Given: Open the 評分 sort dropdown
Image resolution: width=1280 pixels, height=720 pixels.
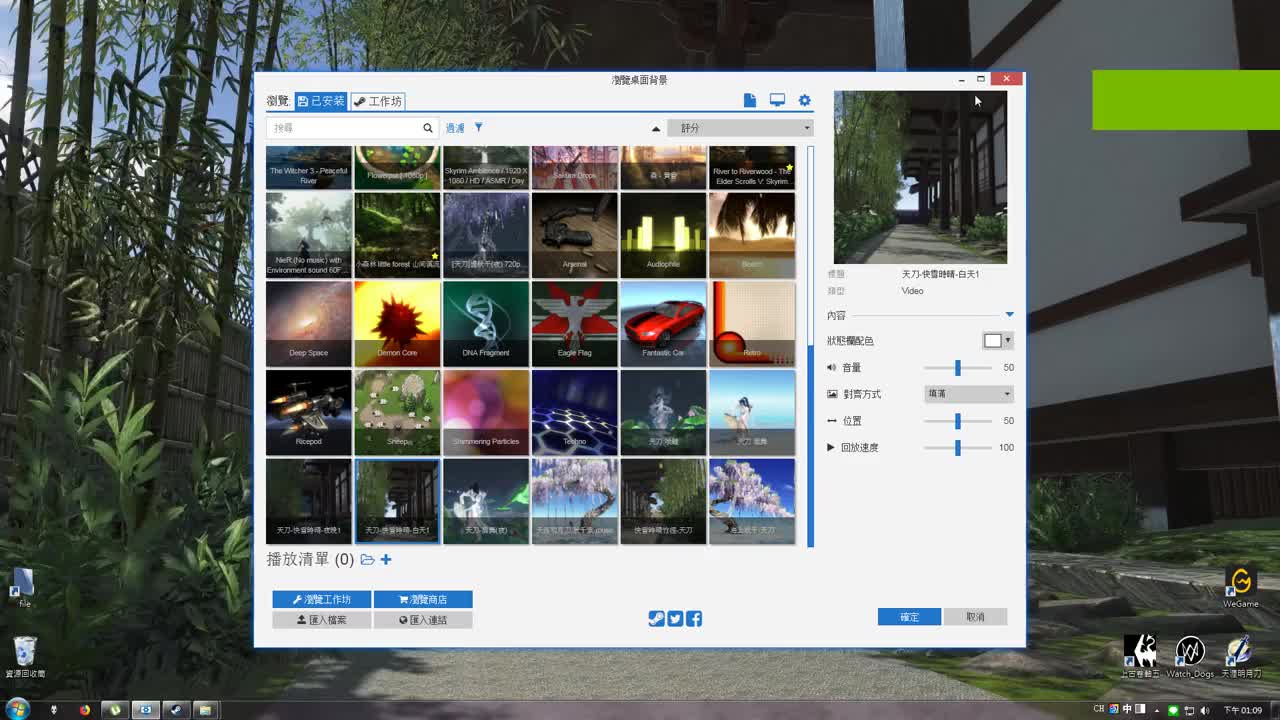Looking at the screenshot, I should tap(740, 128).
